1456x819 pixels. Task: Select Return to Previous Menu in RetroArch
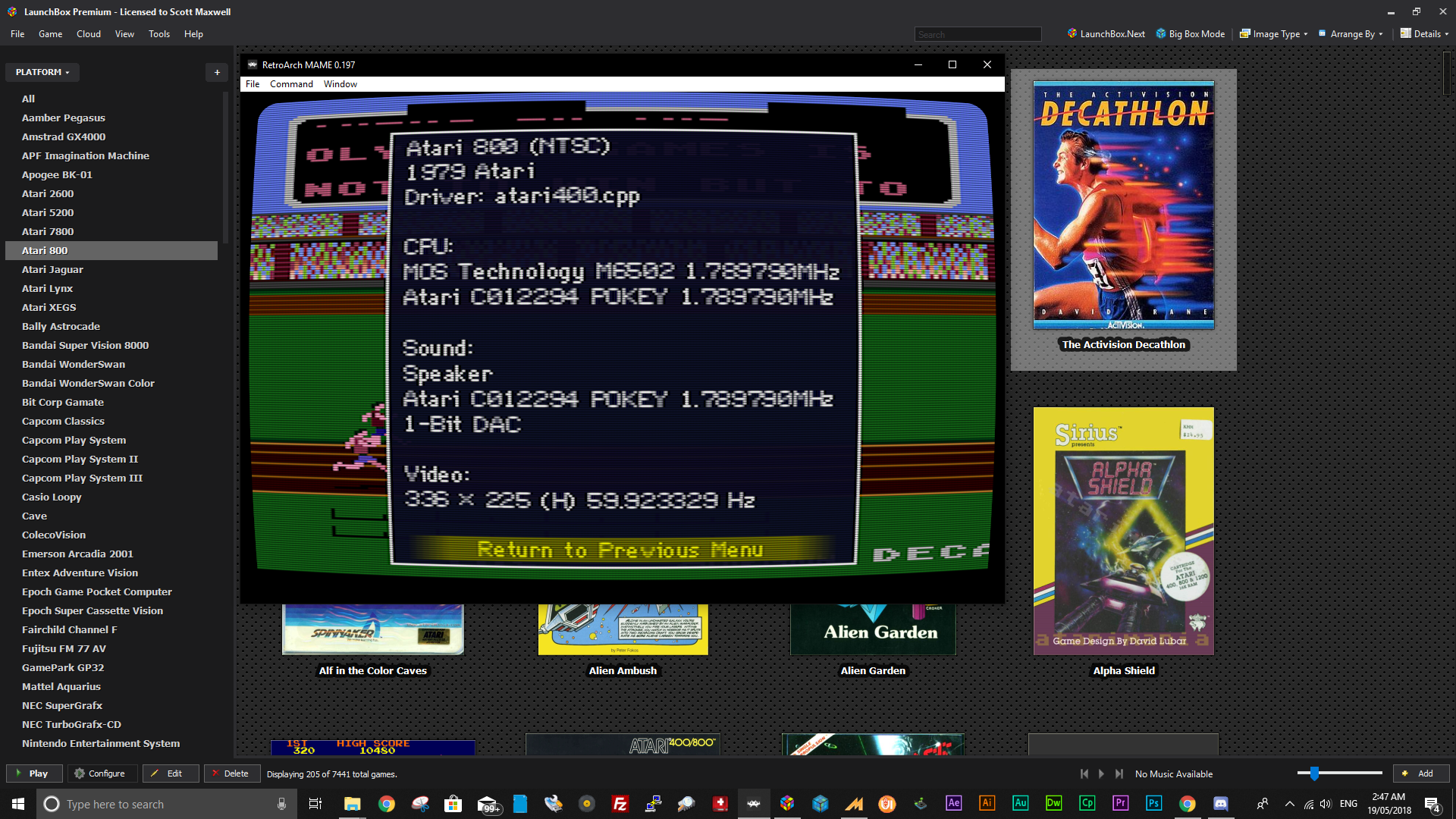point(620,549)
